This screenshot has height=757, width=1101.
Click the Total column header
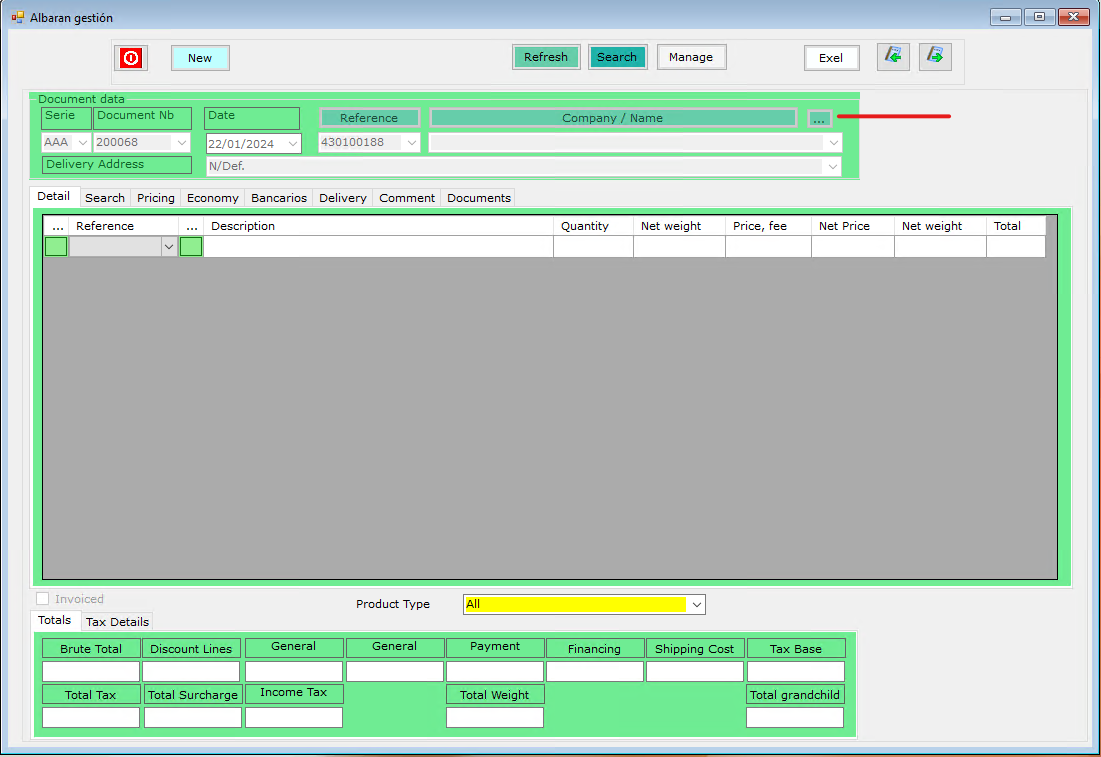point(1015,225)
